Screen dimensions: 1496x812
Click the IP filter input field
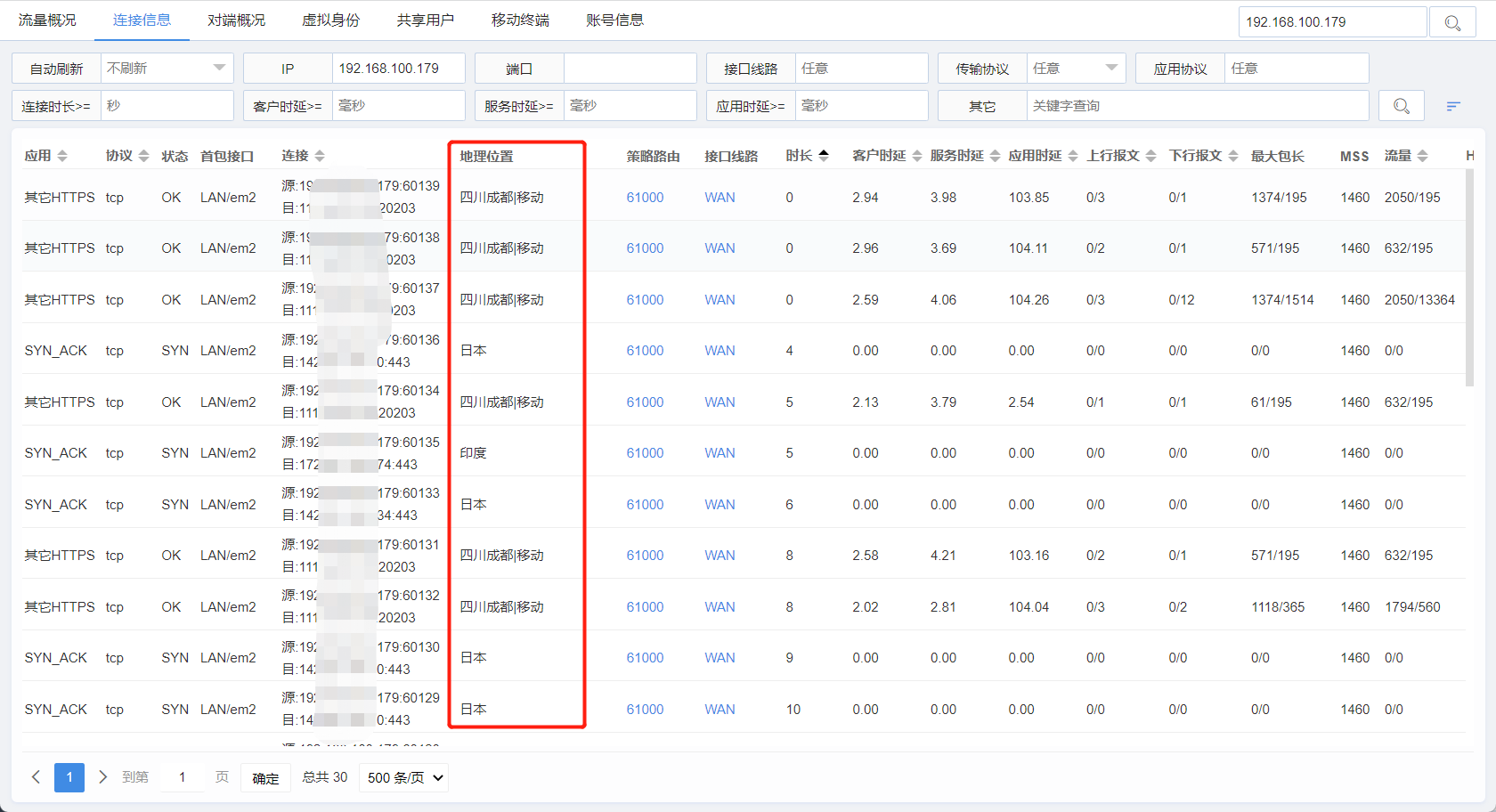pos(398,69)
